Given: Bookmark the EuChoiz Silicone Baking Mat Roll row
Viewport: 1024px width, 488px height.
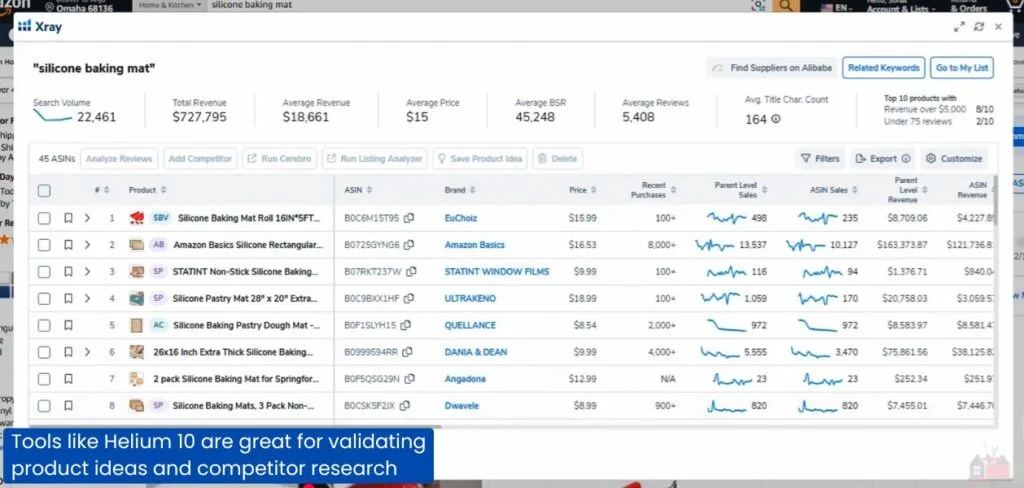Looking at the screenshot, I should [68, 218].
